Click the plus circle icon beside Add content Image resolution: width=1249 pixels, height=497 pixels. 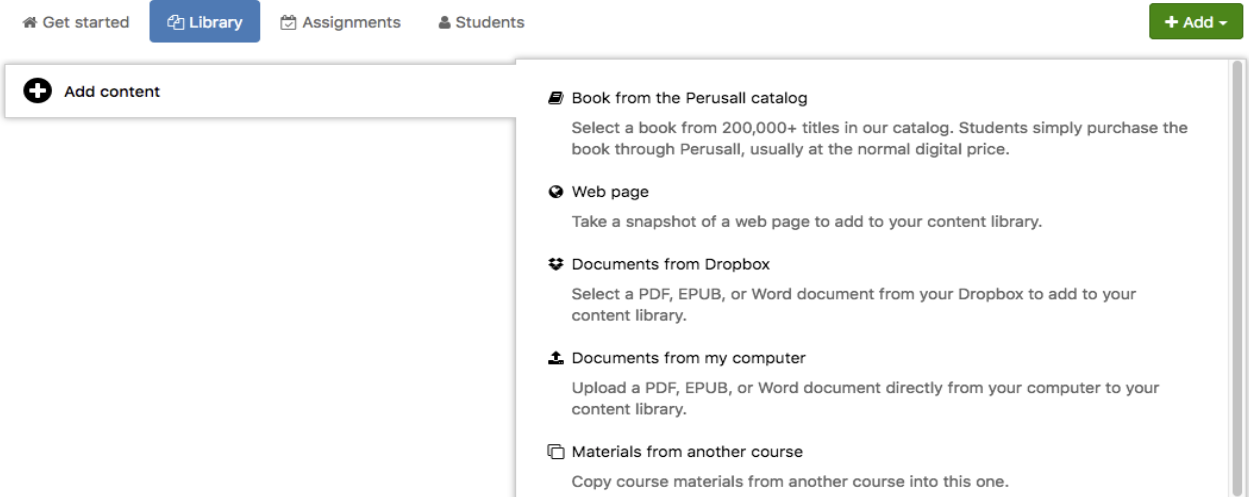(37, 92)
